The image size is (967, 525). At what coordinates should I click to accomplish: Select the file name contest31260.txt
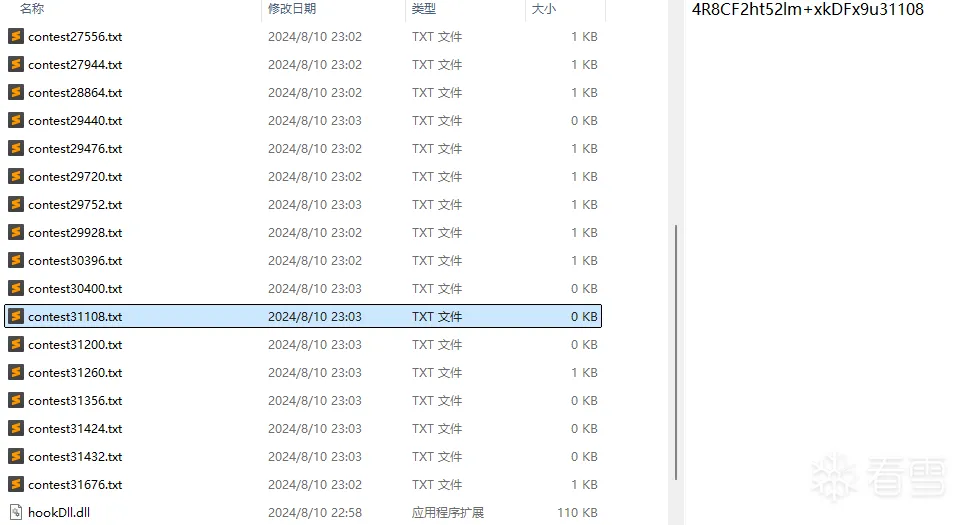[x=75, y=373]
